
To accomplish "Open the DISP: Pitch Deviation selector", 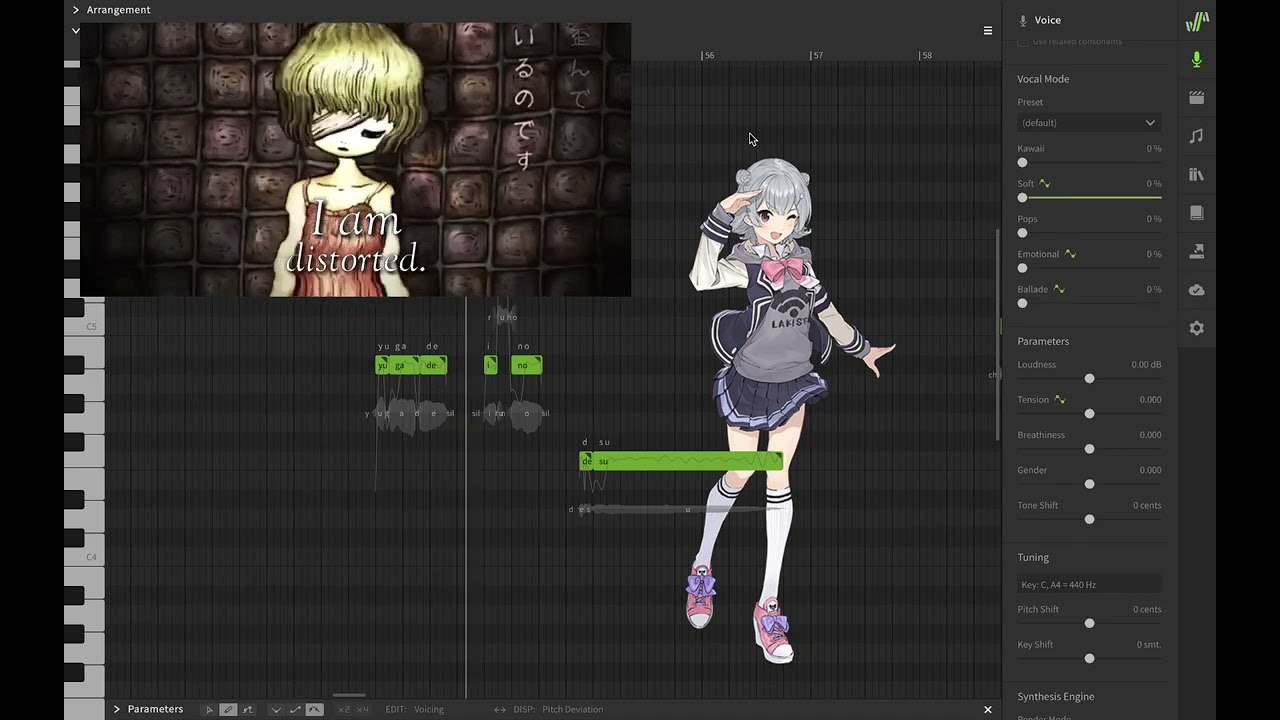I will (x=558, y=709).
